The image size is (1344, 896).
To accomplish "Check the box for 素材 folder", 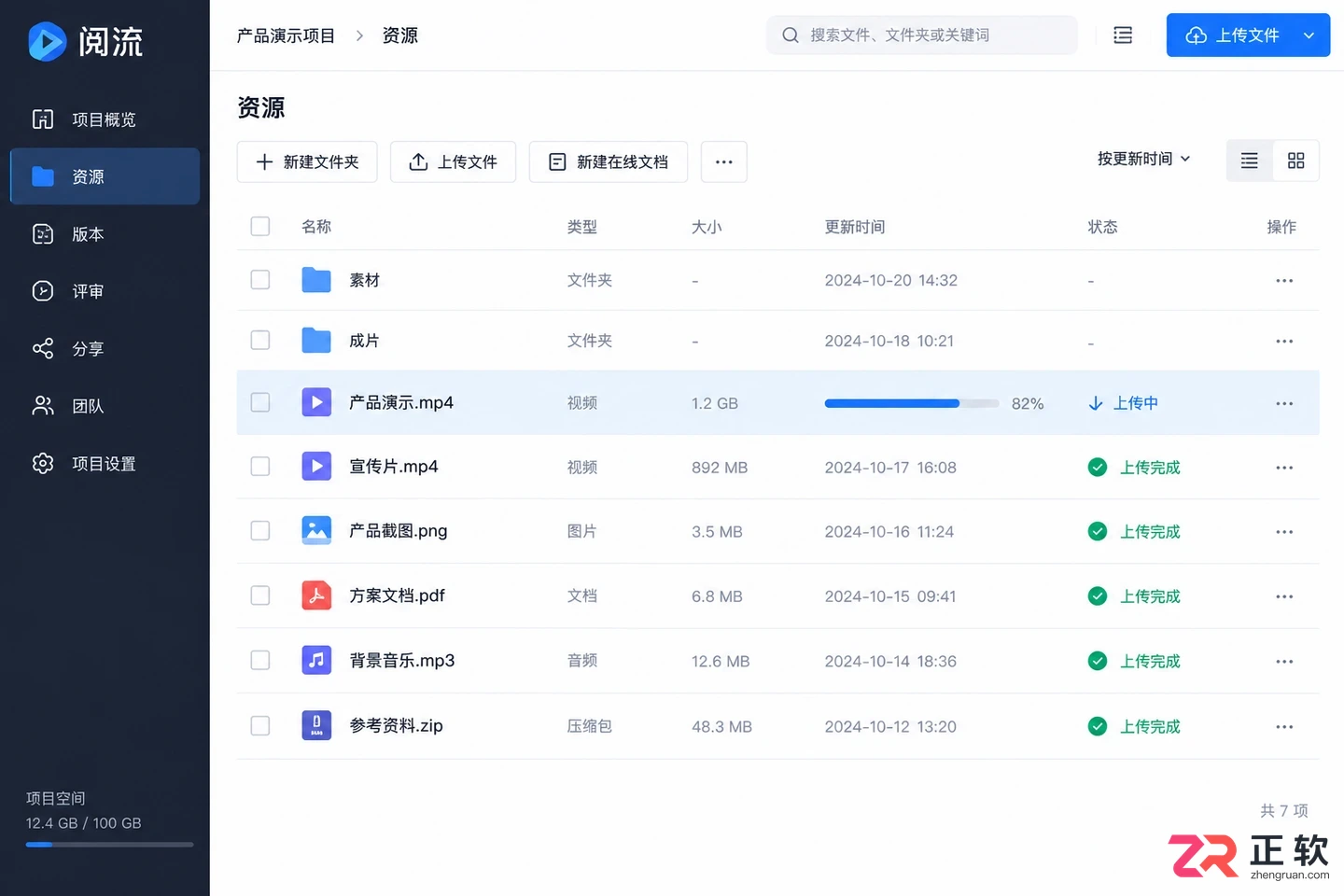I will tap(260, 280).
